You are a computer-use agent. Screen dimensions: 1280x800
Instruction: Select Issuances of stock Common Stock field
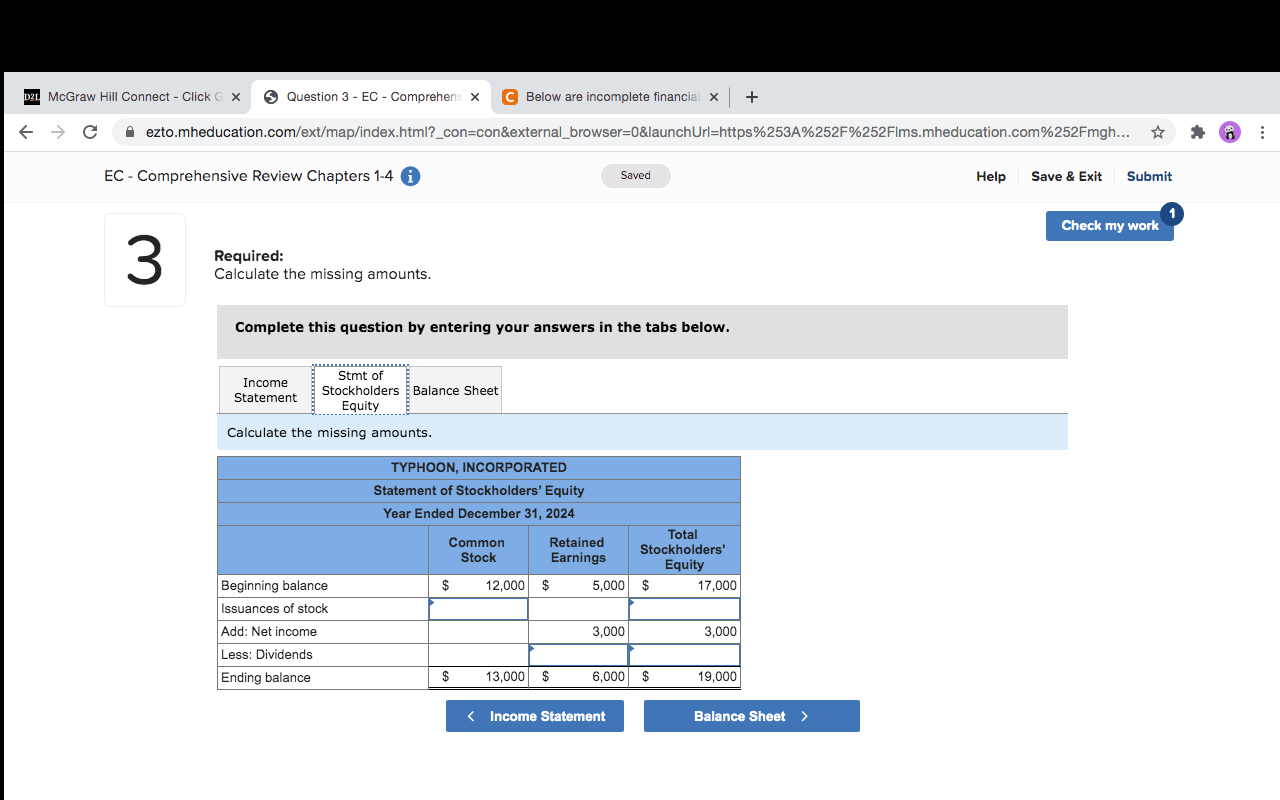point(479,609)
